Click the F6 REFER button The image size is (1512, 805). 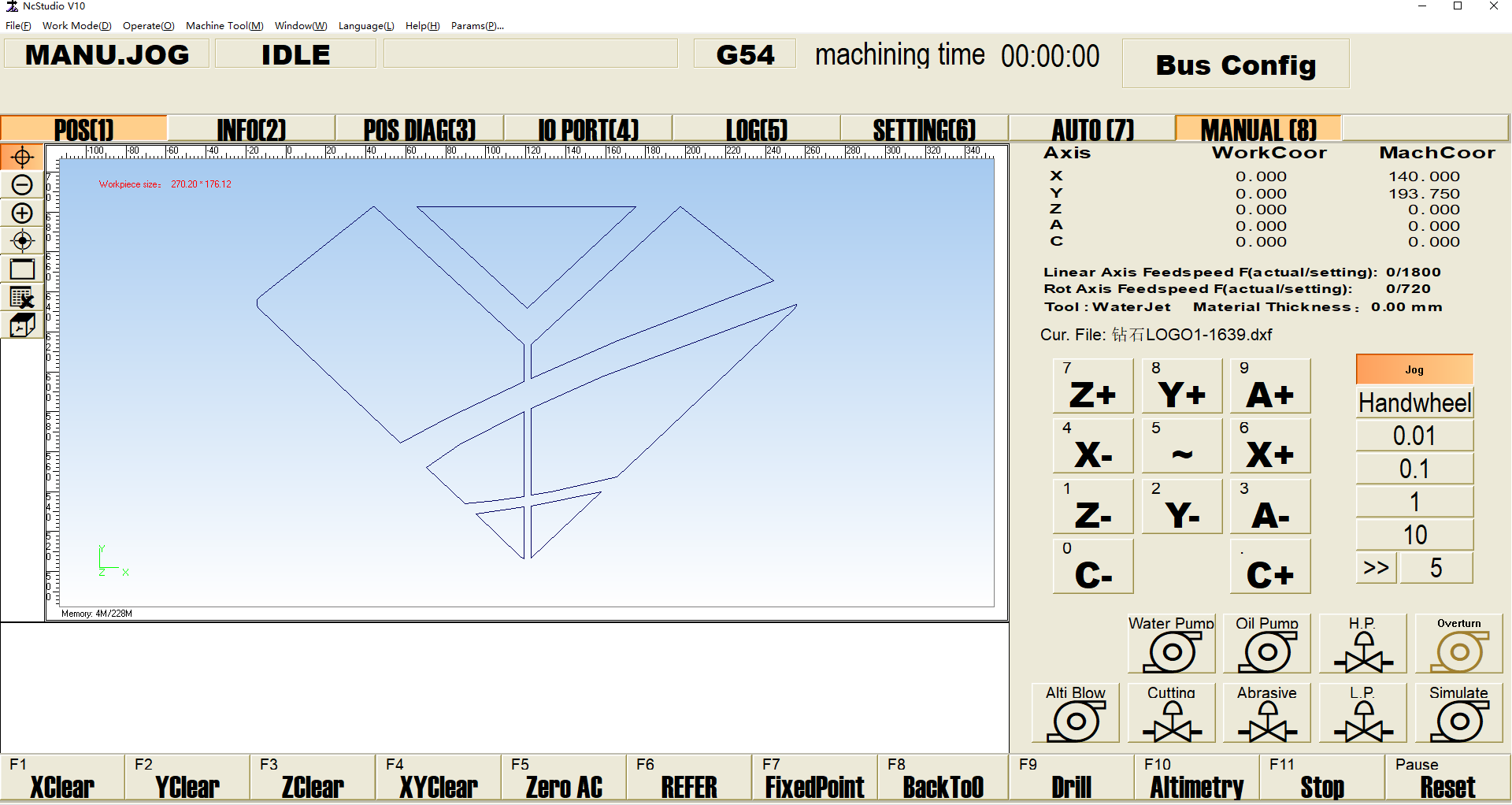(689, 778)
